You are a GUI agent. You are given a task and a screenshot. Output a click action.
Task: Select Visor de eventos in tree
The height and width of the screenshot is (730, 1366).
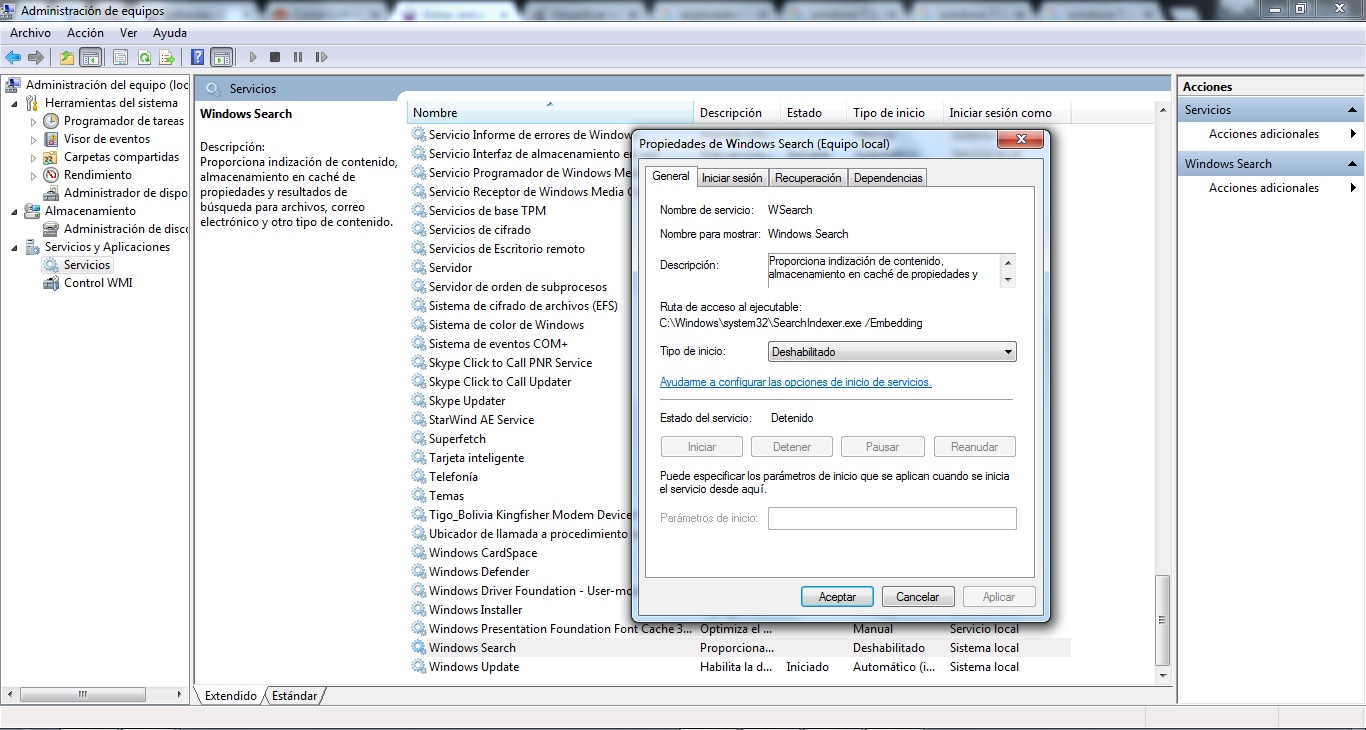pyautogui.click(x=107, y=139)
